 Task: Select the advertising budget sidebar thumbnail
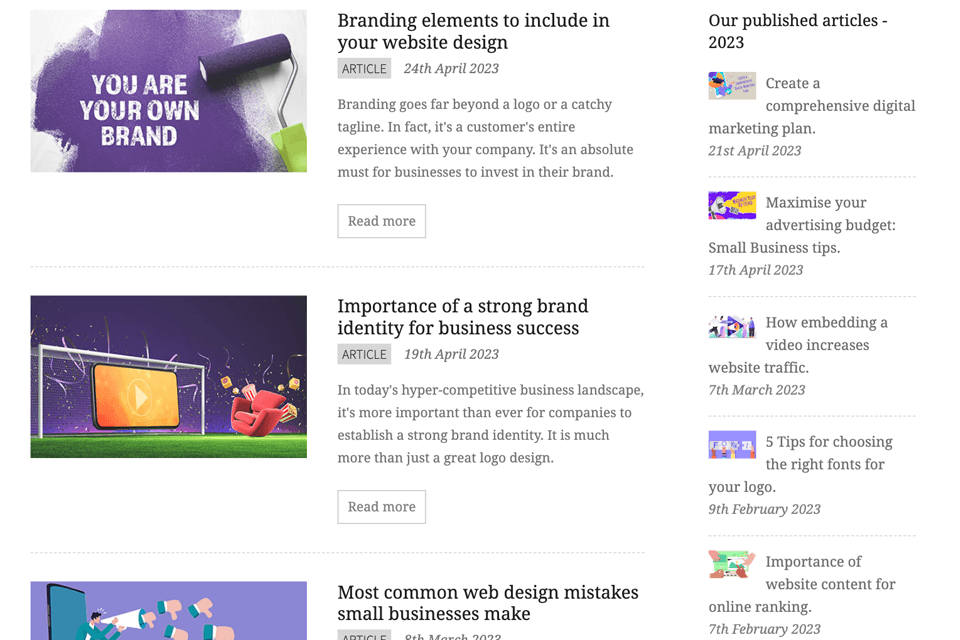[x=732, y=205]
